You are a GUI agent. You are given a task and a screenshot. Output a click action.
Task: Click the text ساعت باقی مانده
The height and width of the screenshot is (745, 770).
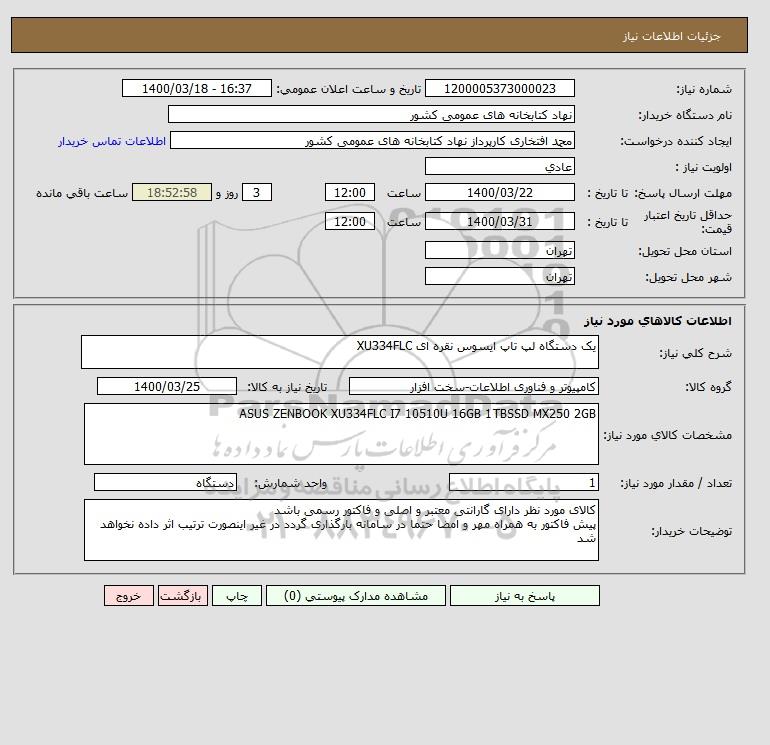pos(82,193)
